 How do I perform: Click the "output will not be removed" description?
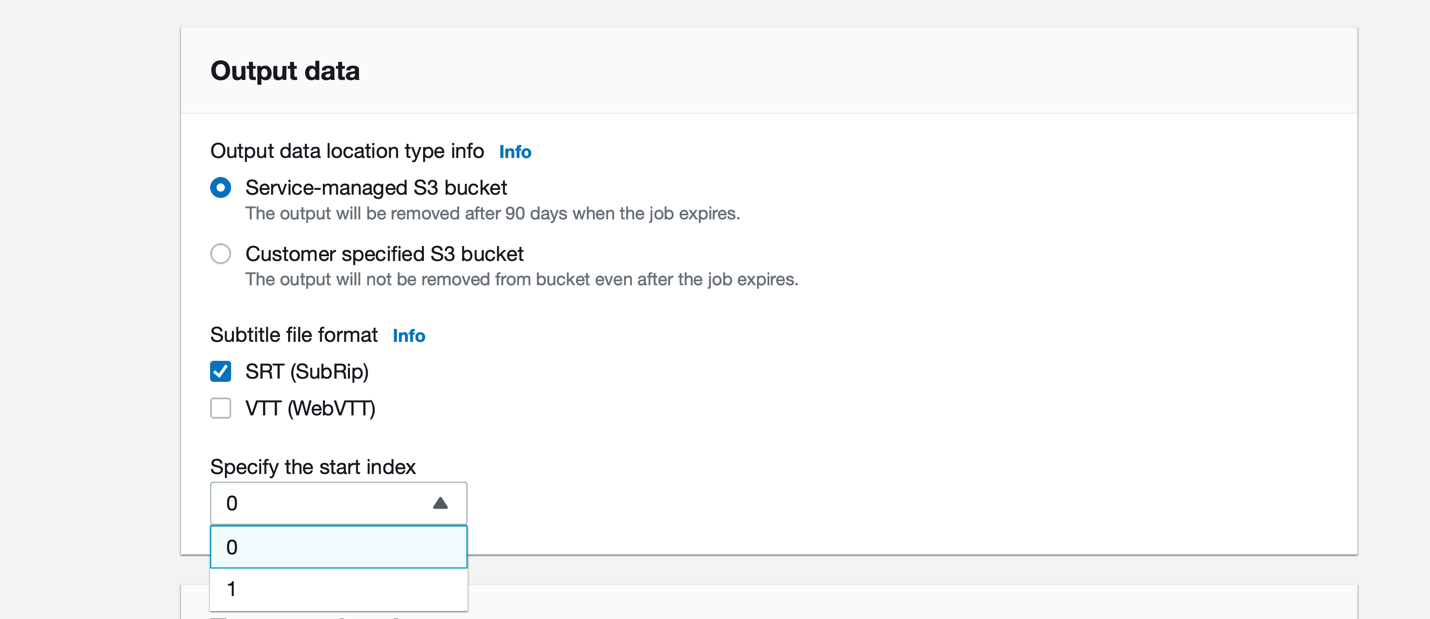[521, 279]
